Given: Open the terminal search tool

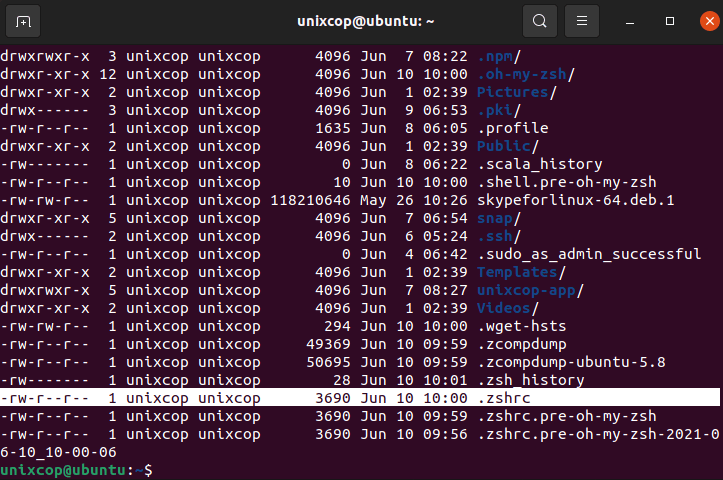Looking at the screenshot, I should tap(539, 21).
